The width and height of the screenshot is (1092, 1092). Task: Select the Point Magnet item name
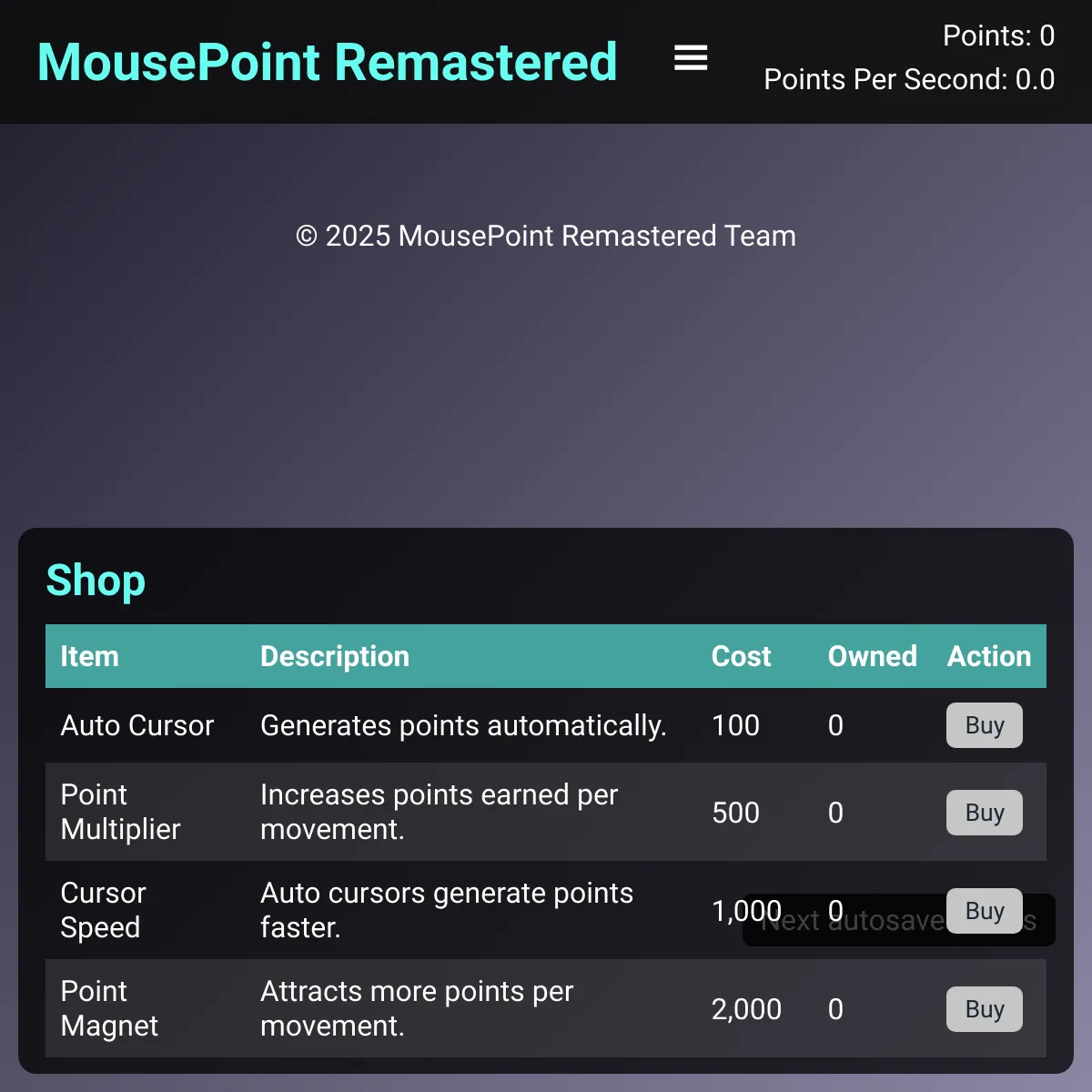point(109,1008)
